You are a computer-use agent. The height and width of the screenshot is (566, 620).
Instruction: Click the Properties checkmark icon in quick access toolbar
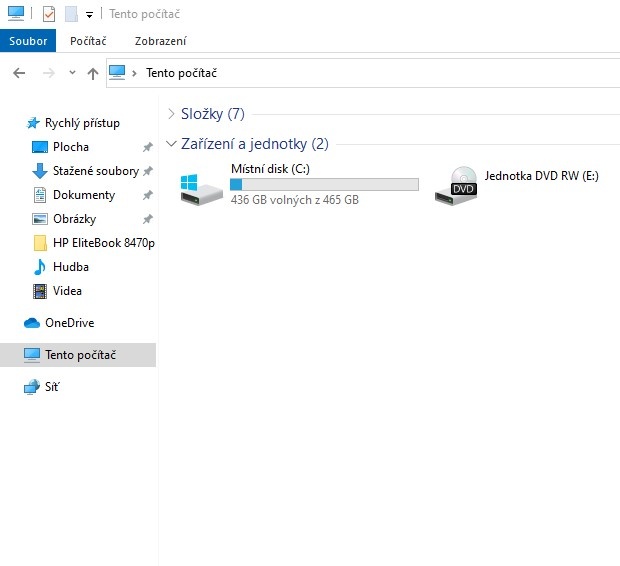coord(49,14)
